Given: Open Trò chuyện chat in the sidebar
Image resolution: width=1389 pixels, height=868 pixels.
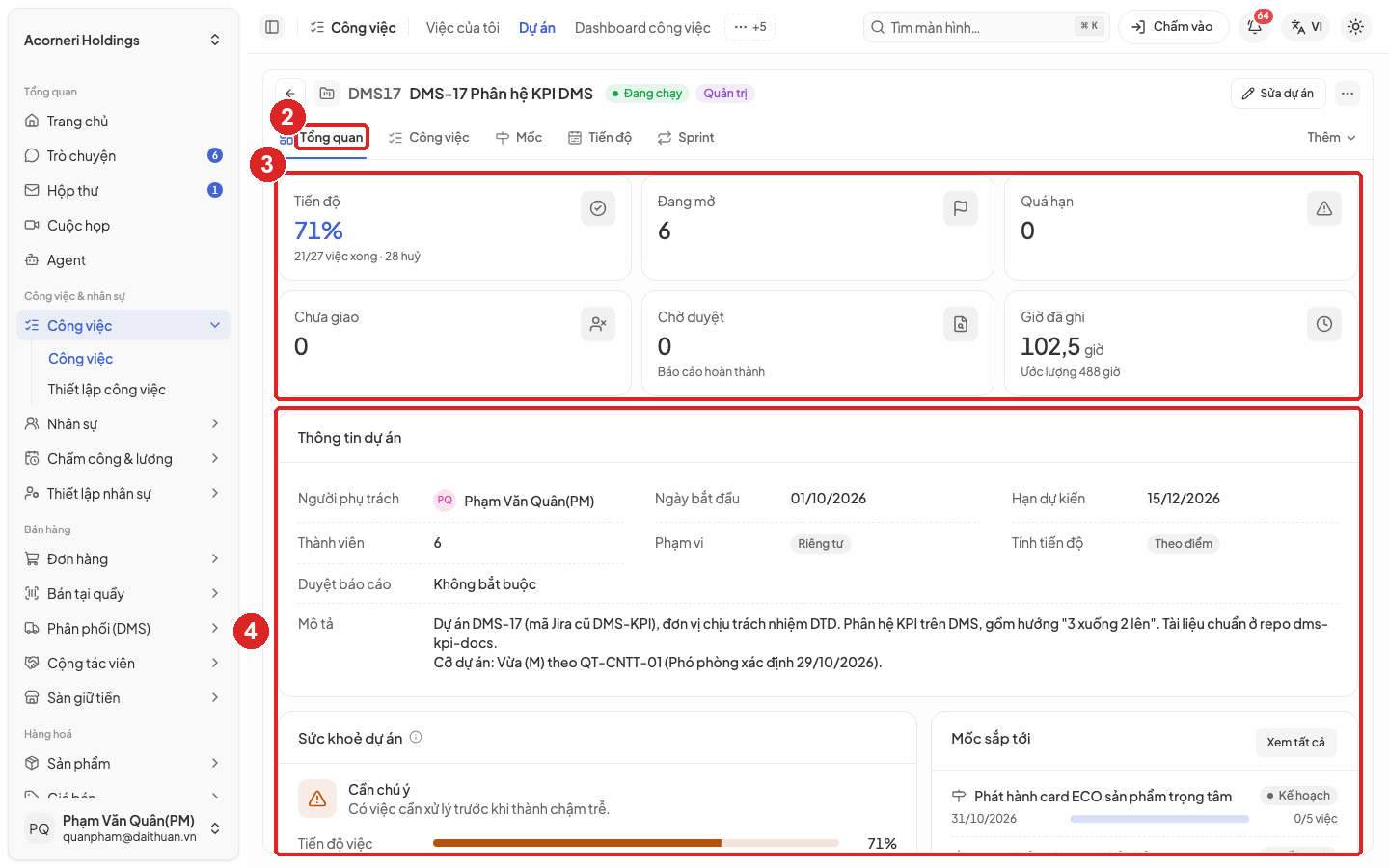Looking at the screenshot, I should (x=123, y=156).
